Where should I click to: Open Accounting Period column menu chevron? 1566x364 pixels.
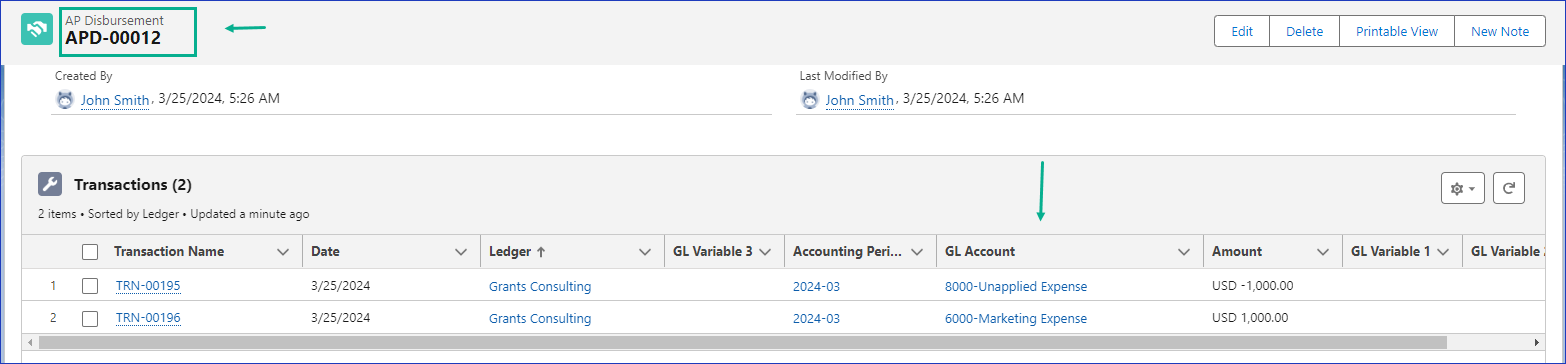916,252
